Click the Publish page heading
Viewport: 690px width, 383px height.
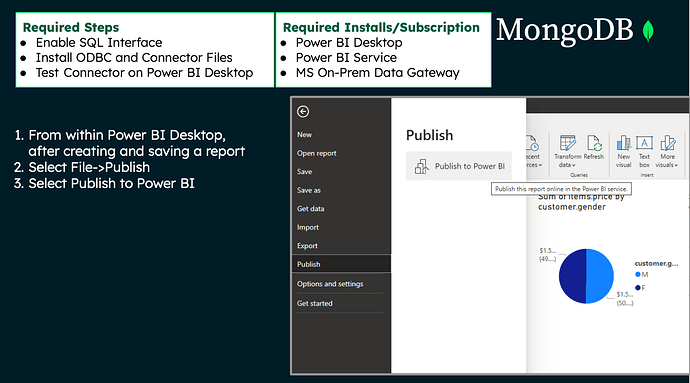coord(429,135)
